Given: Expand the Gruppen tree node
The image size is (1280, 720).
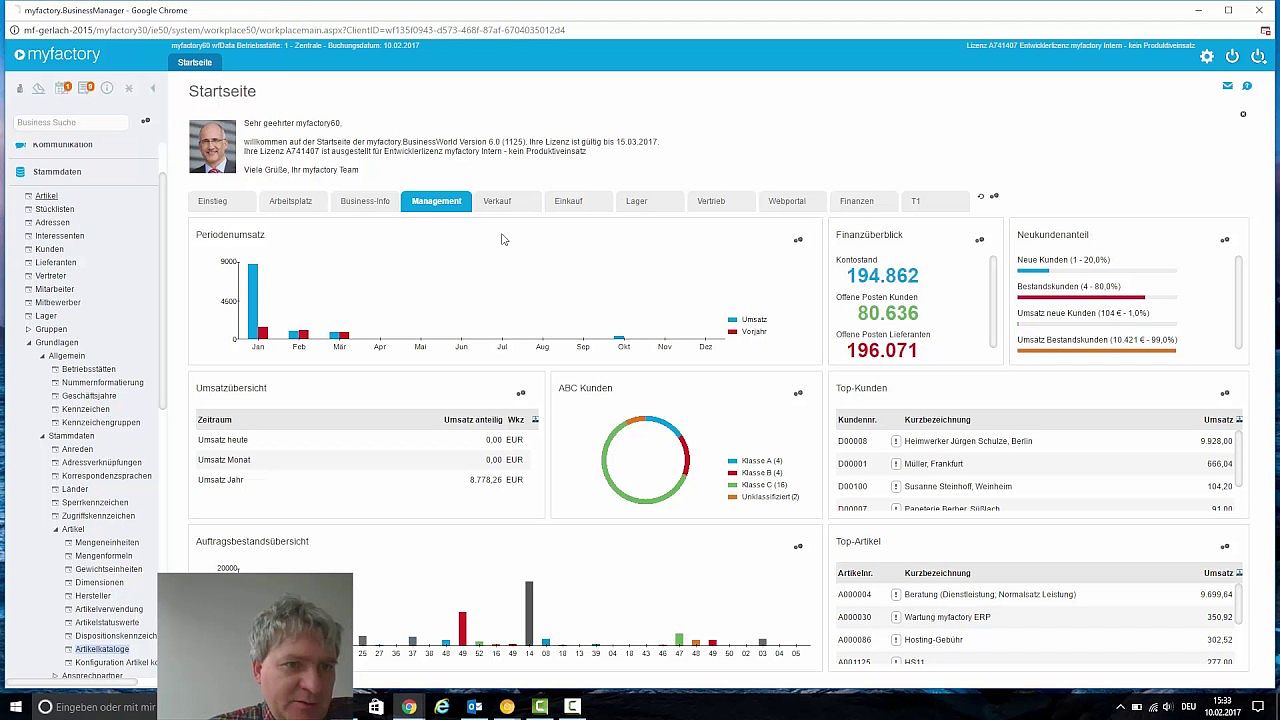Looking at the screenshot, I should pyautogui.click(x=28, y=329).
